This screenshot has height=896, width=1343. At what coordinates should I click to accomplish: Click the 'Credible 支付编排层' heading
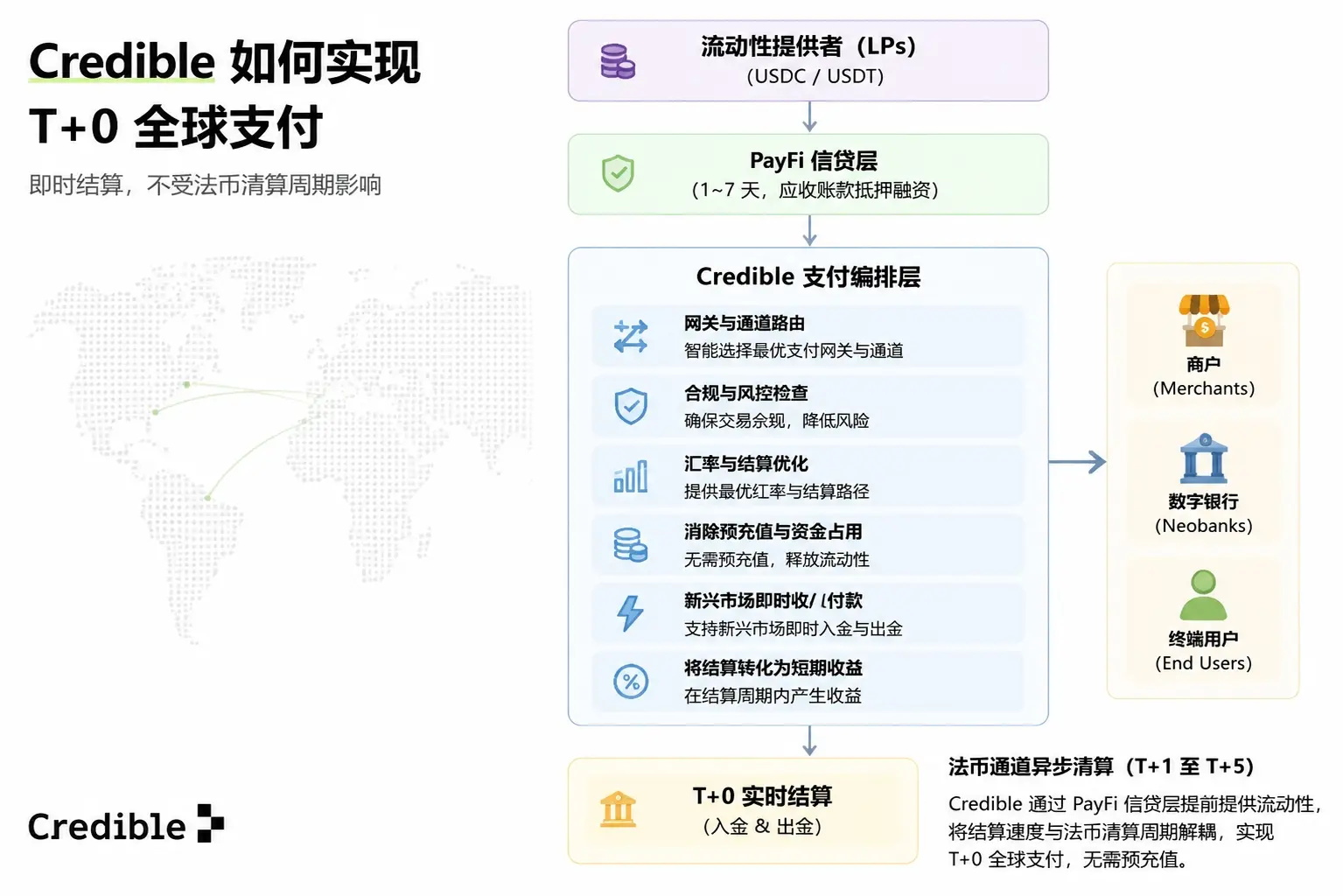coord(808,276)
